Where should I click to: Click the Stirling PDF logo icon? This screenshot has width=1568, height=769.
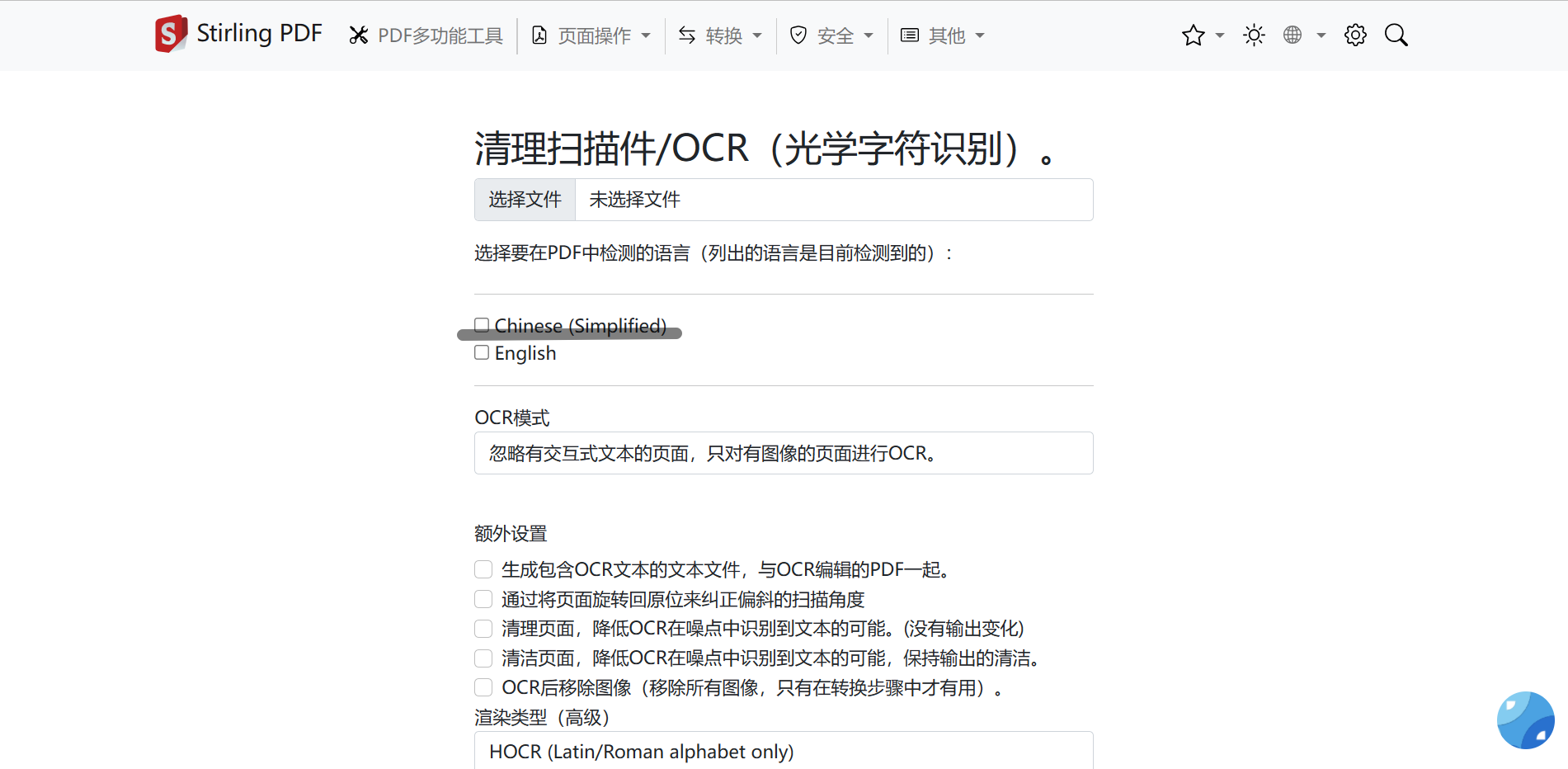pyautogui.click(x=171, y=34)
